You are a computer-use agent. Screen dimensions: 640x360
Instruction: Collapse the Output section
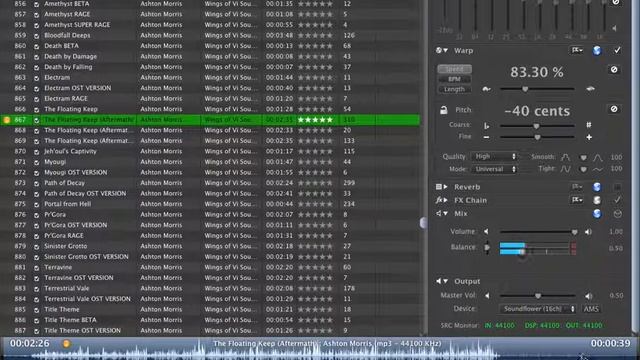(x=445, y=281)
